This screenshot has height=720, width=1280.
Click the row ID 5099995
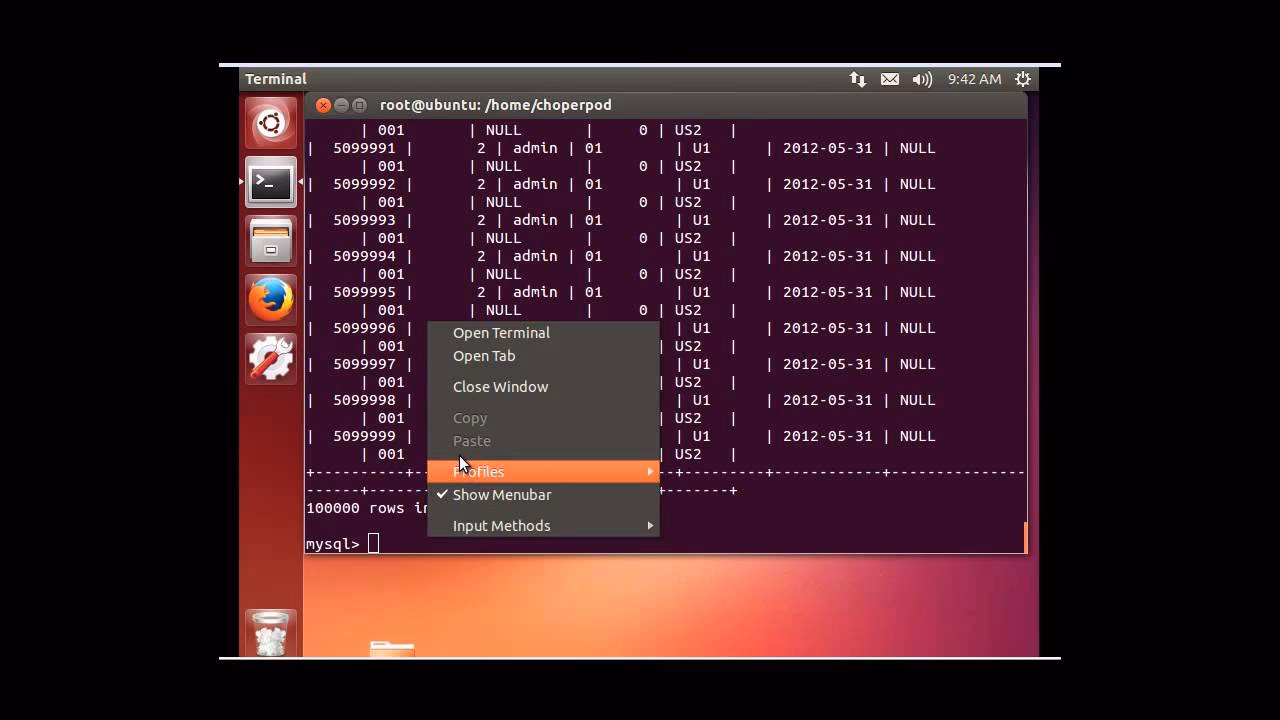pos(364,292)
